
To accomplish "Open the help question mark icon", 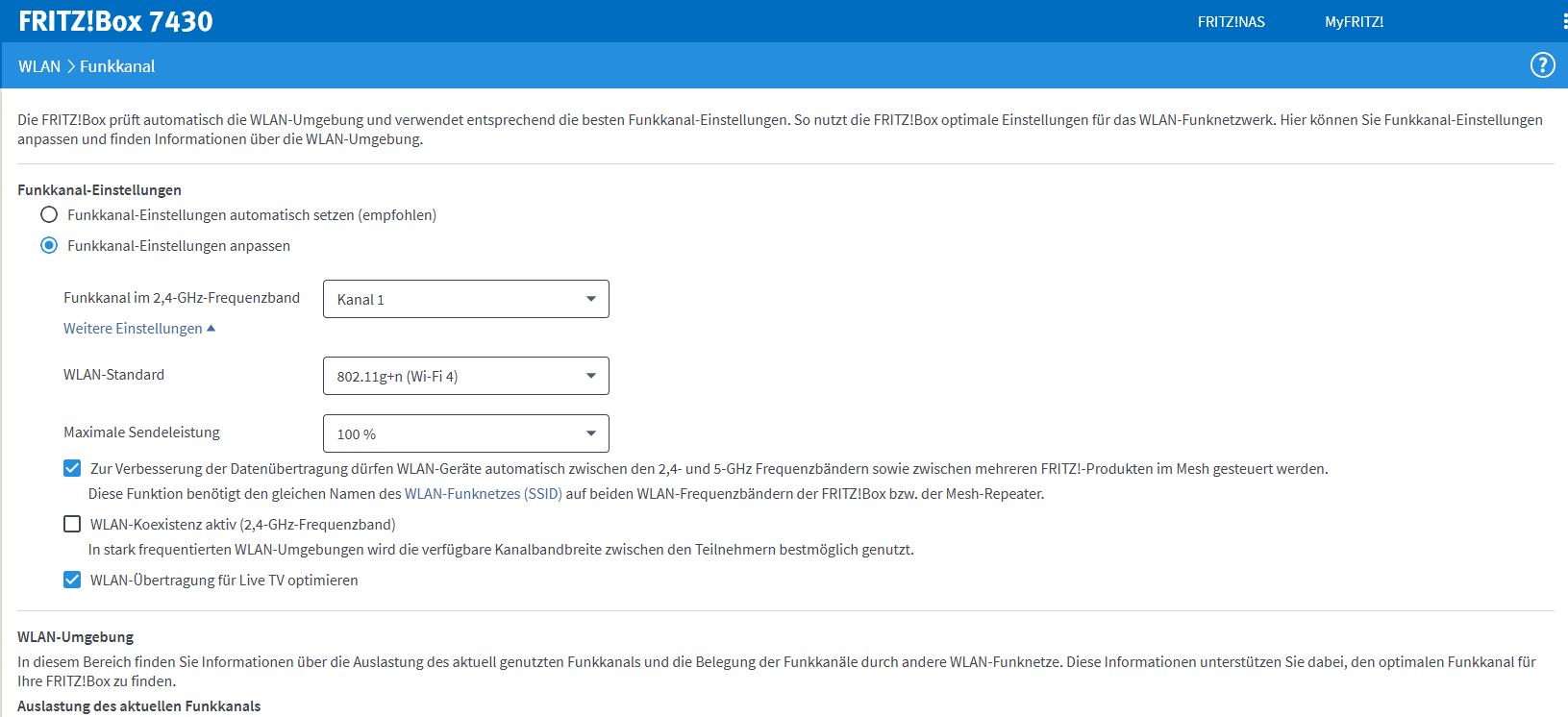I will pos(1542,65).
